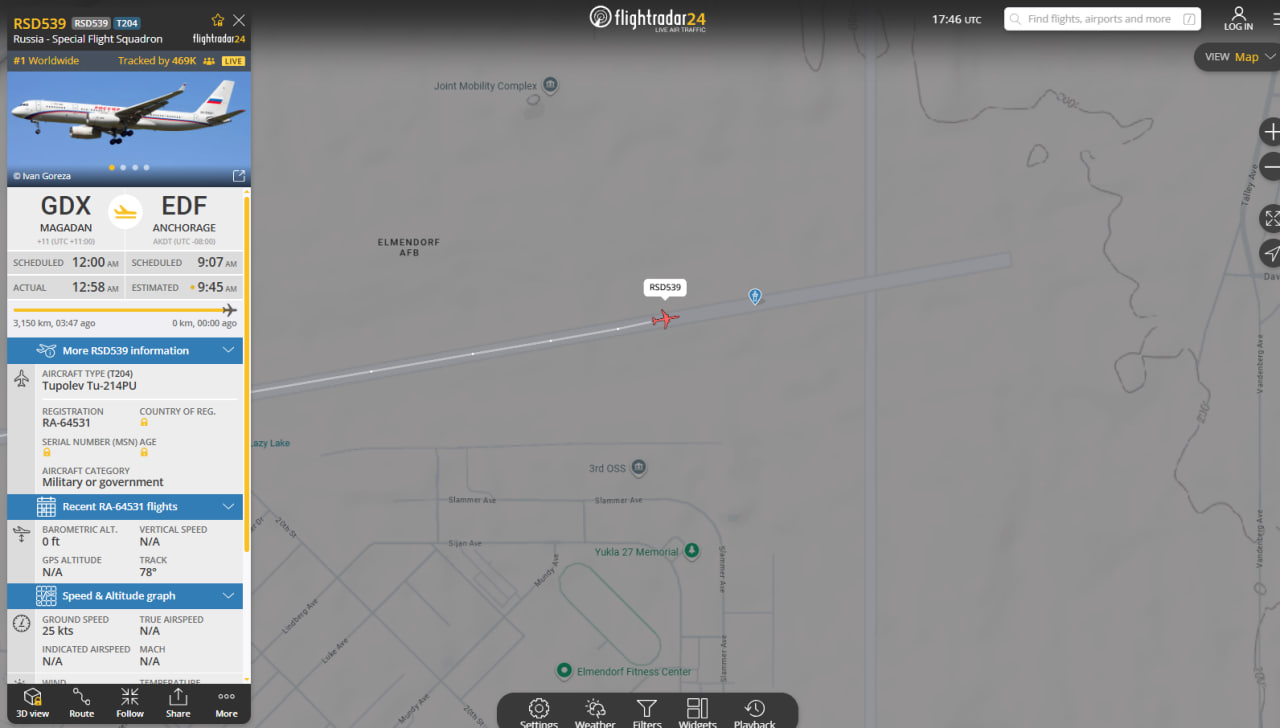The height and width of the screenshot is (728, 1280).
Task: Follow the RSD539 aircraft
Action: pos(130,702)
